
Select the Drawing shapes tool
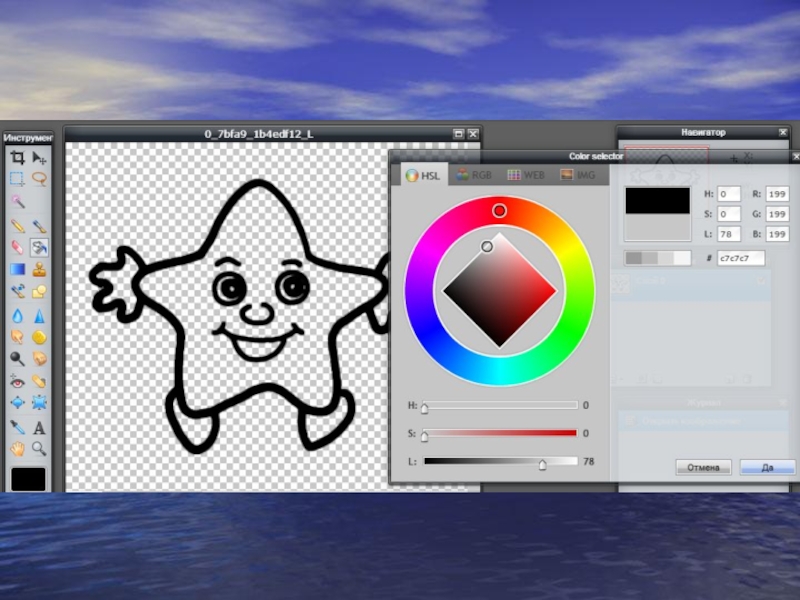[39, 291]
